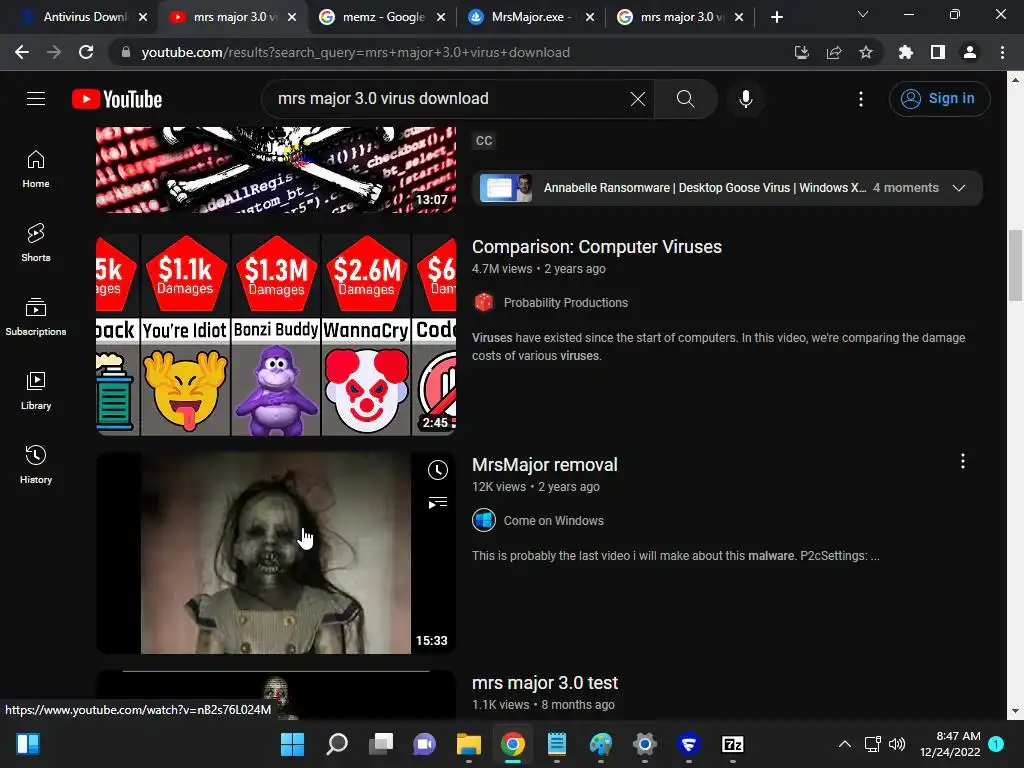Show hidden system tray icons
Screen dimensions: 1024x768
[844, 744]
